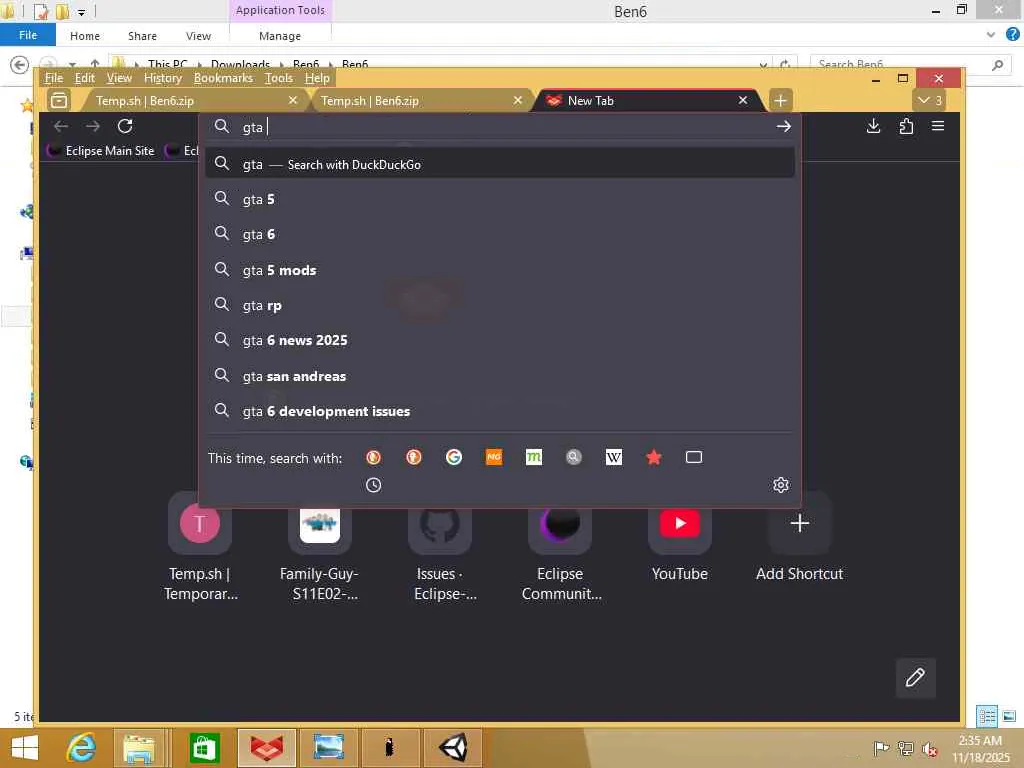Search this time with Google
1024x768 pixels.
(x=454, y=457)
